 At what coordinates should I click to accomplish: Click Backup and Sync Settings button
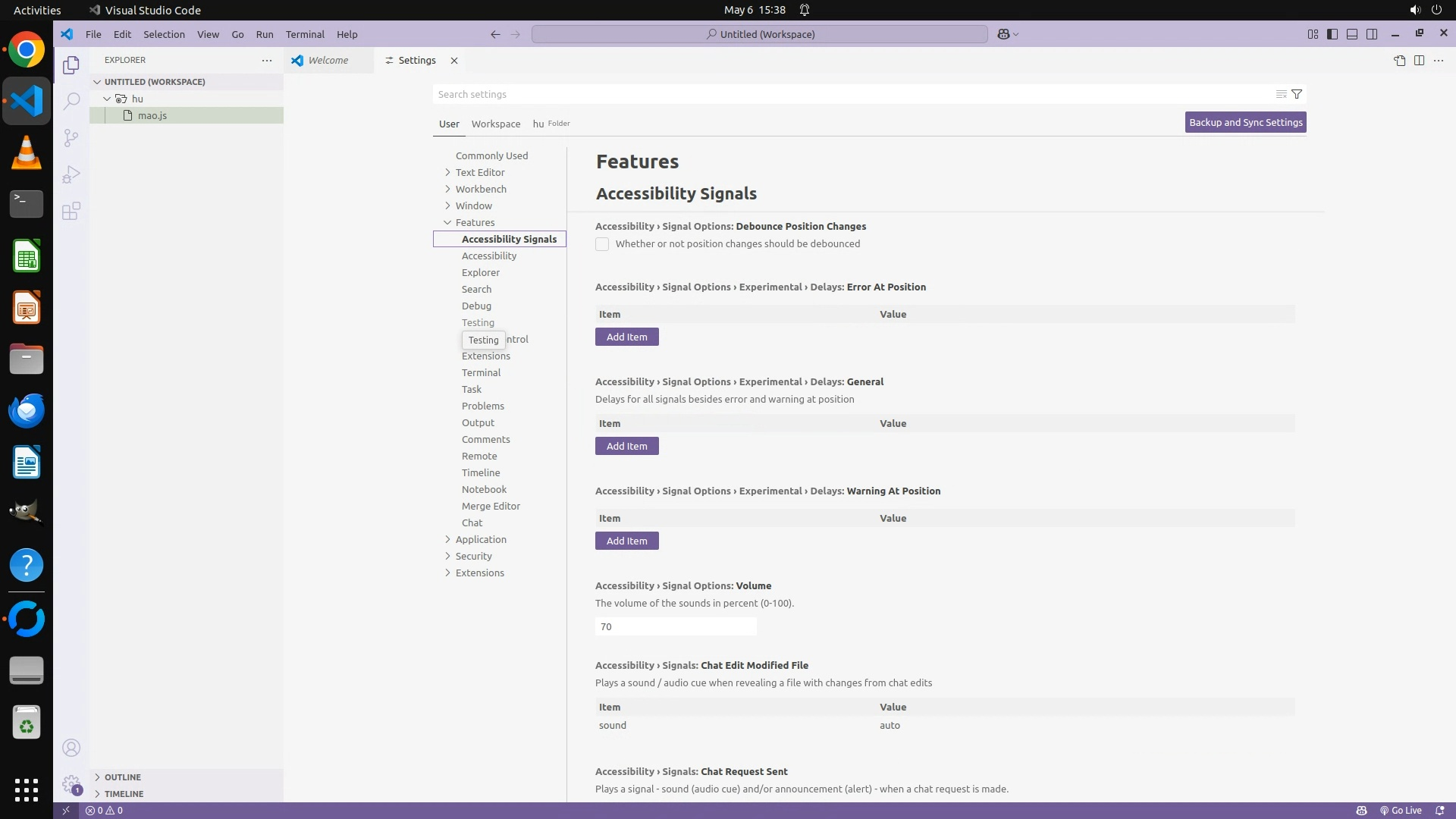point(1245,122)
